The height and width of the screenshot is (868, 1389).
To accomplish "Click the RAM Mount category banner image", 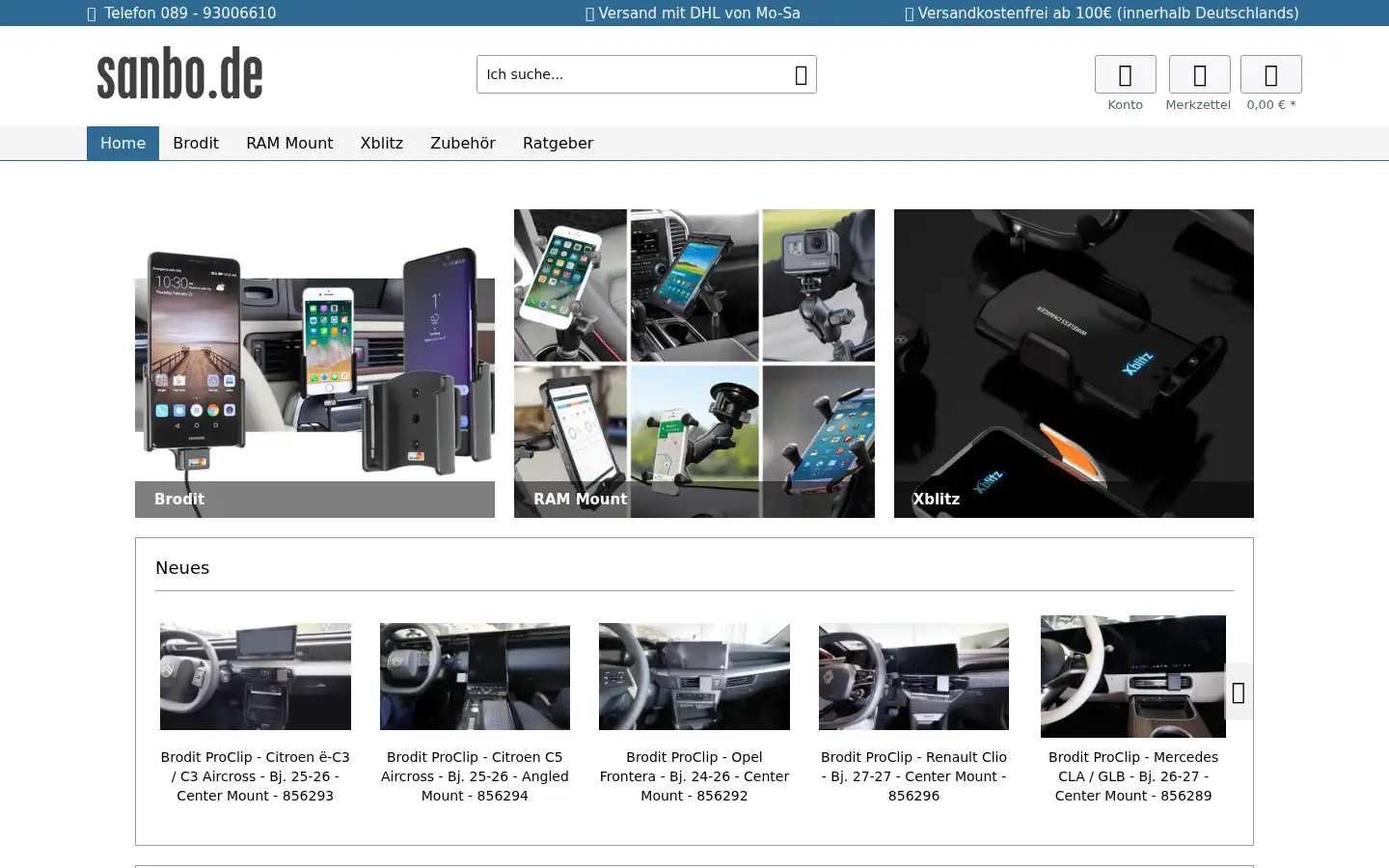I will [694, 364].
